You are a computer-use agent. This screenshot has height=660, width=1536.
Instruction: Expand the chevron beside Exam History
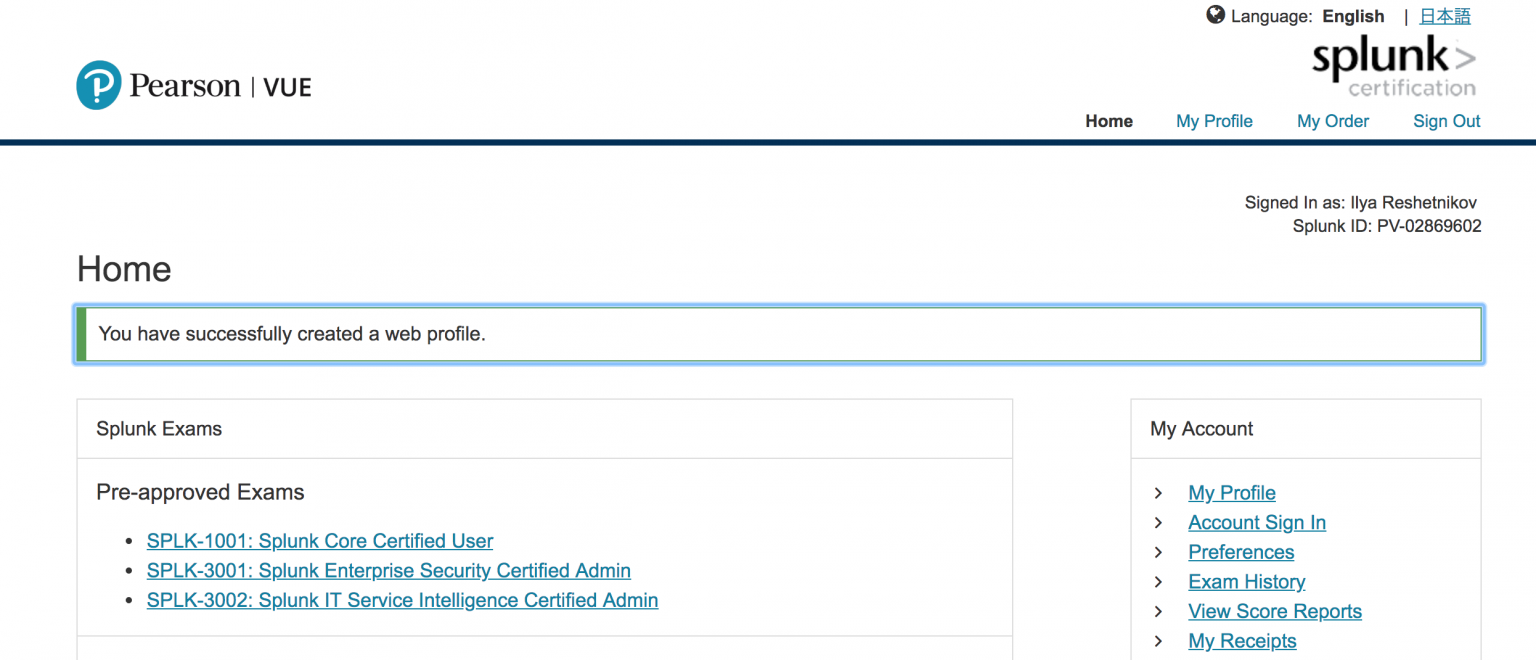coord(1158,582)
